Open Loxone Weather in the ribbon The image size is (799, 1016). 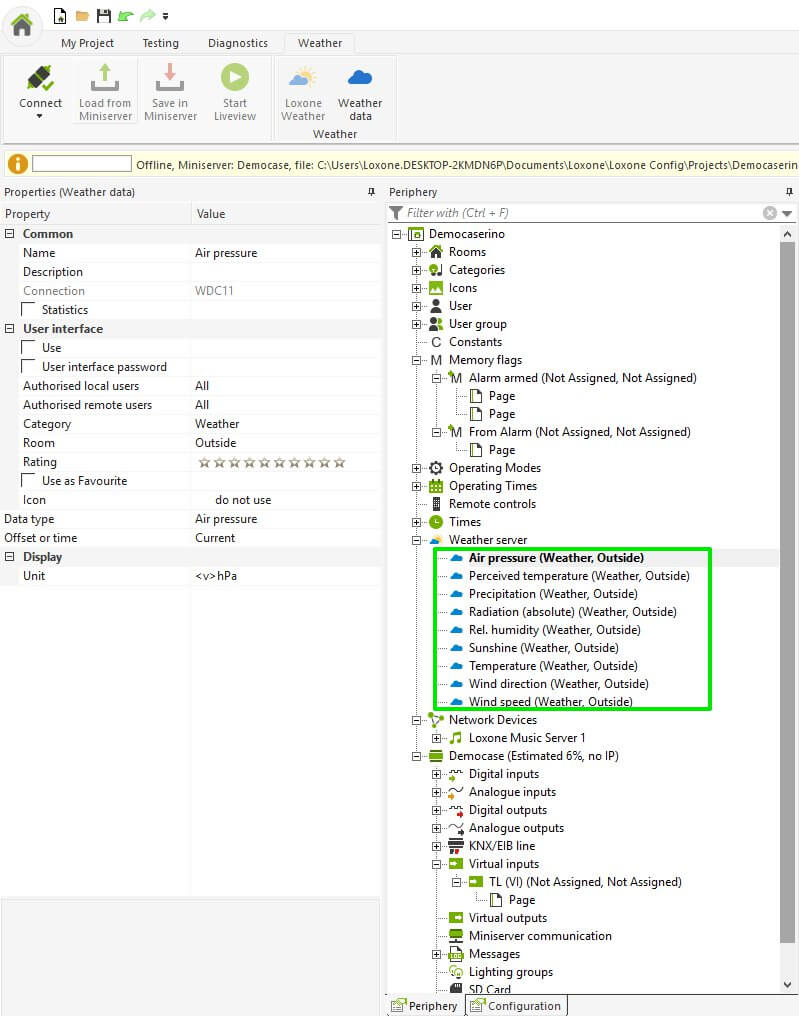coord(303,80)
